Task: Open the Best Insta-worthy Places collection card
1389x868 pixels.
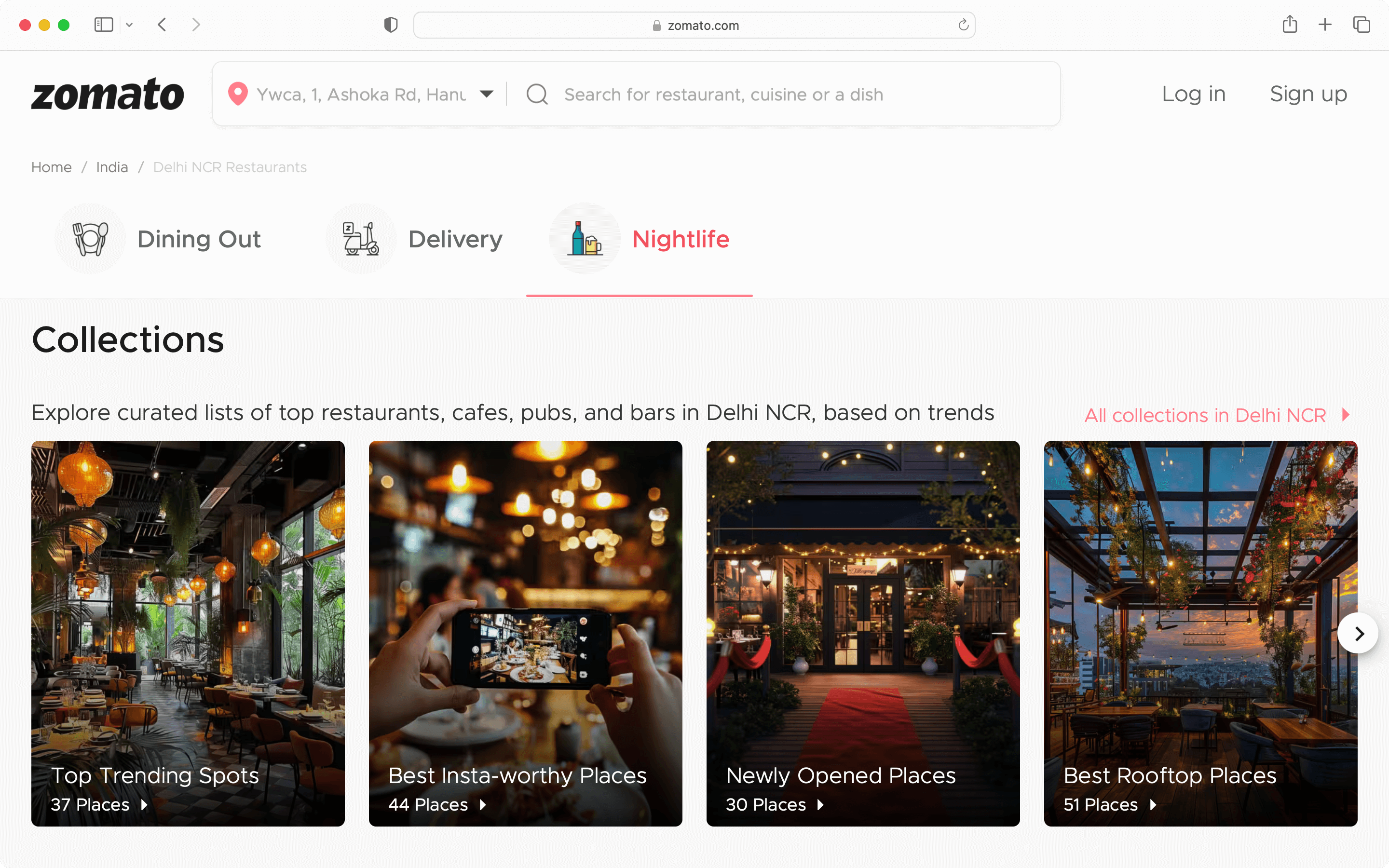Action: point(525,633)
